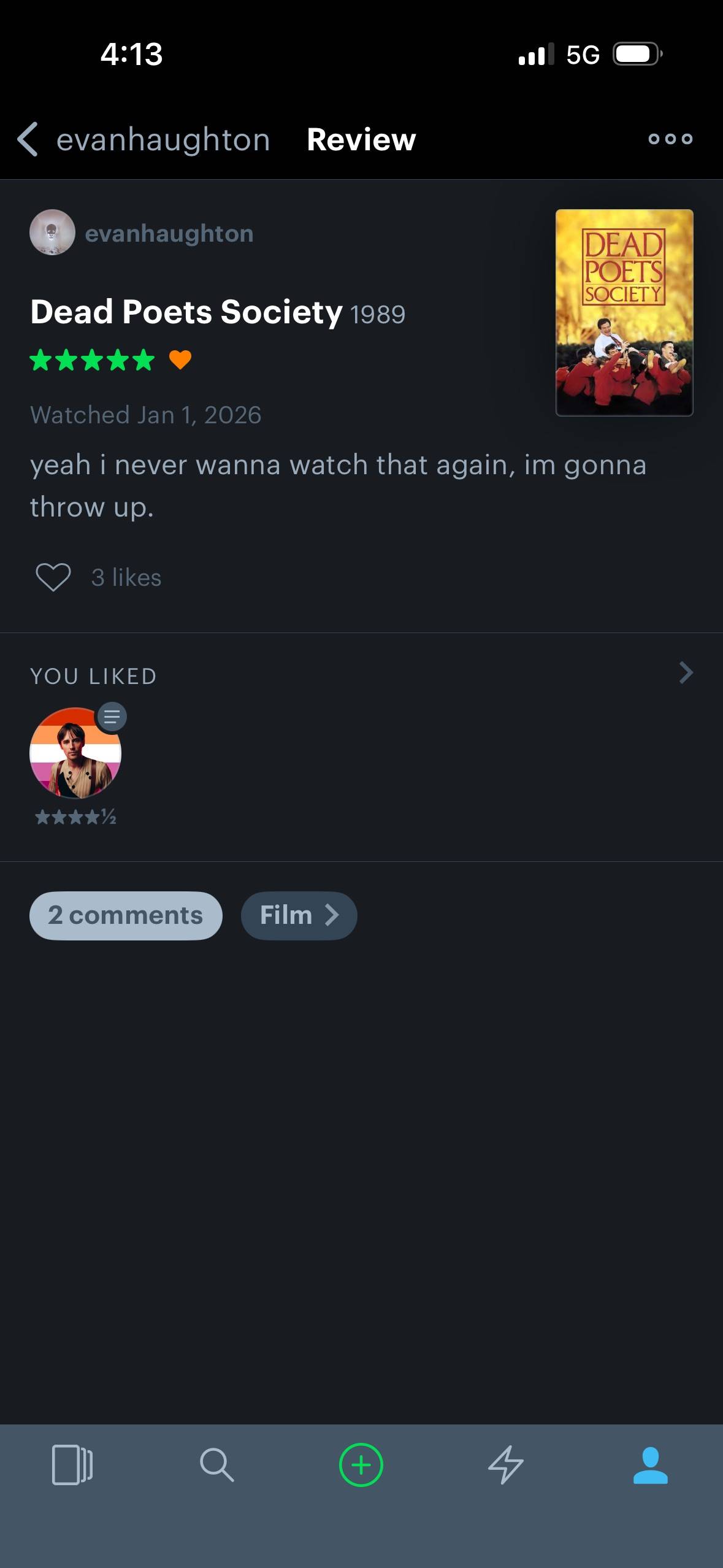This screenshot has height=1568, width=723.
Task: Expand the You Liked section chevron
Action: click(x=686, y=673)
